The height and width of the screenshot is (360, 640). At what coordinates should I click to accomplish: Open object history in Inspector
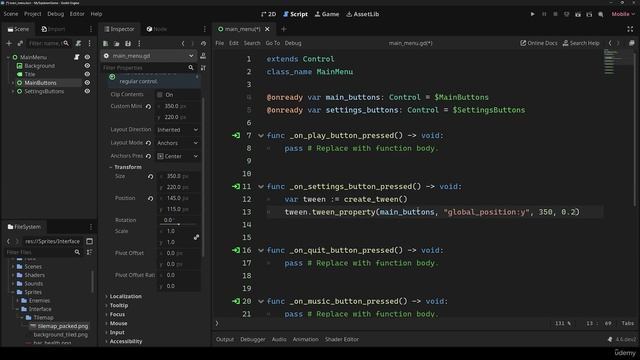pyautogui.click(x=203, y=43)
